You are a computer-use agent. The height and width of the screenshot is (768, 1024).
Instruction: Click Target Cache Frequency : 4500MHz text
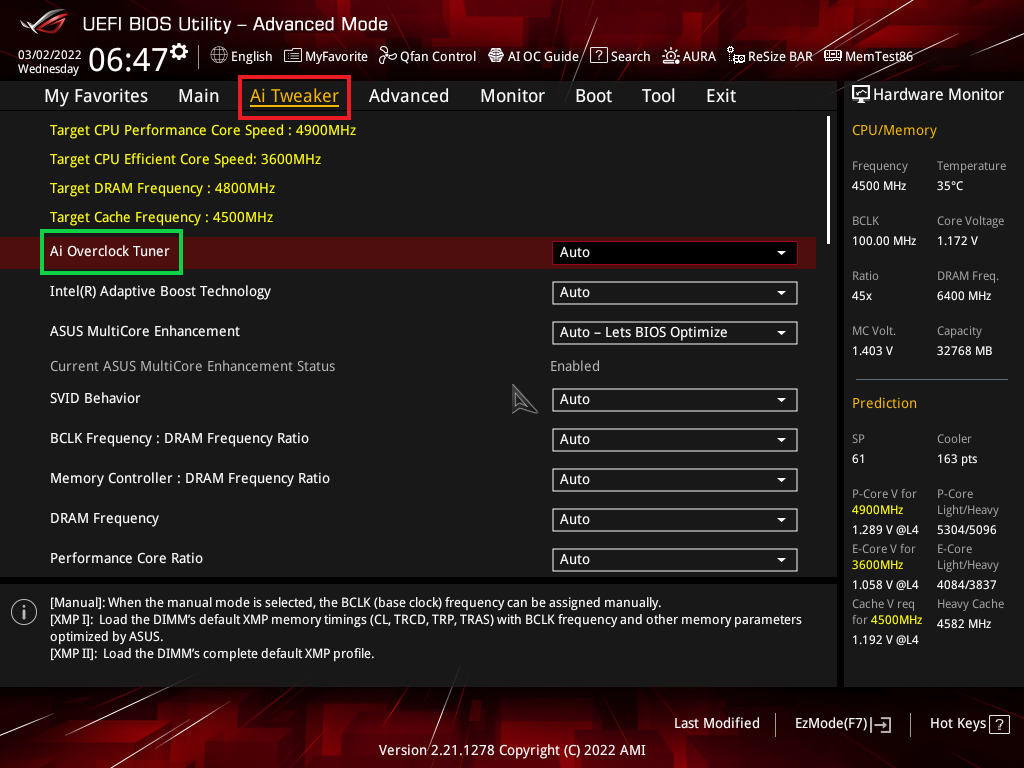click(x=161, y=217)
